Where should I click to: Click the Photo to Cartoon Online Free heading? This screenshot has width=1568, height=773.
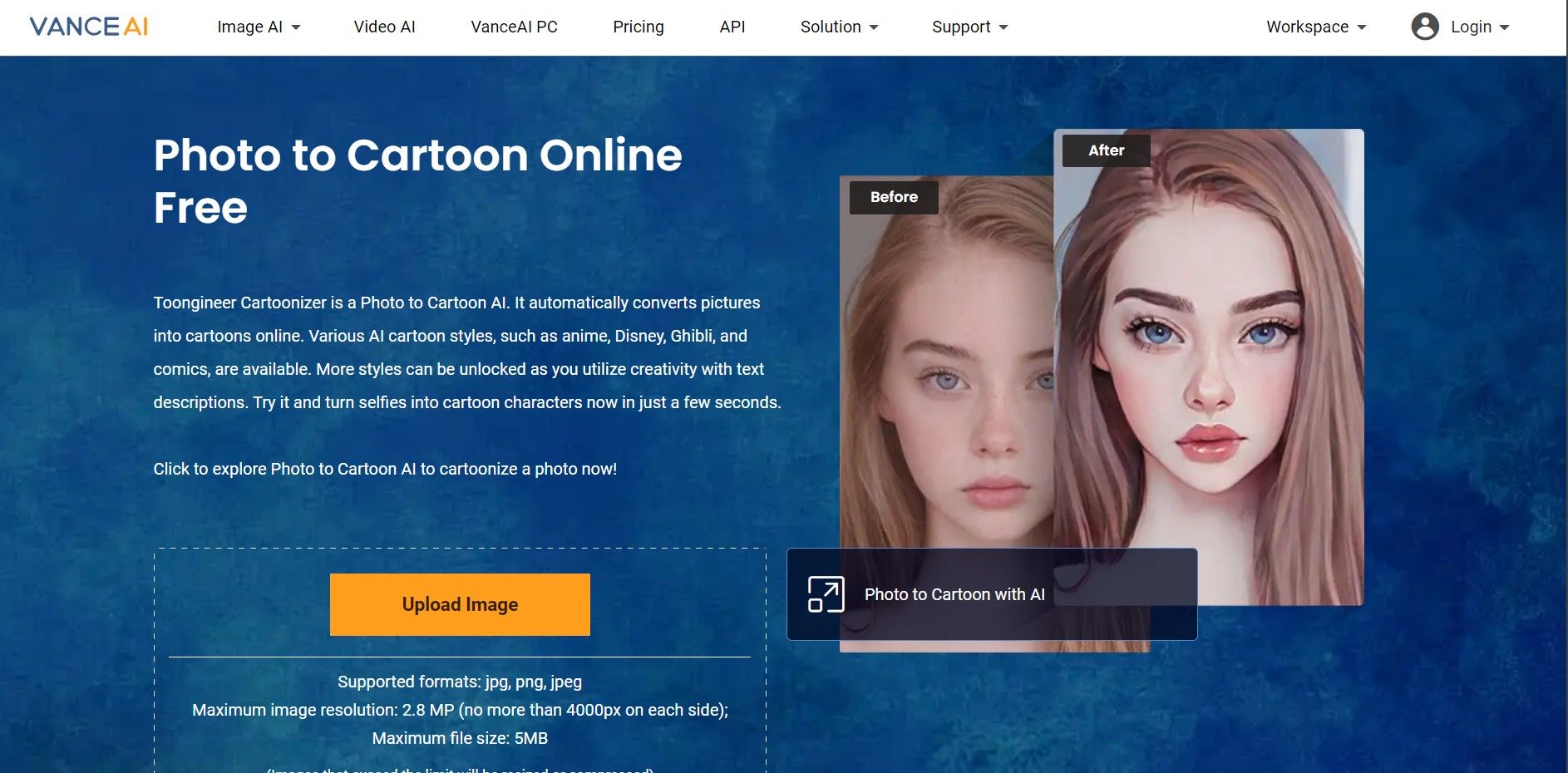(x=417, y=180)
